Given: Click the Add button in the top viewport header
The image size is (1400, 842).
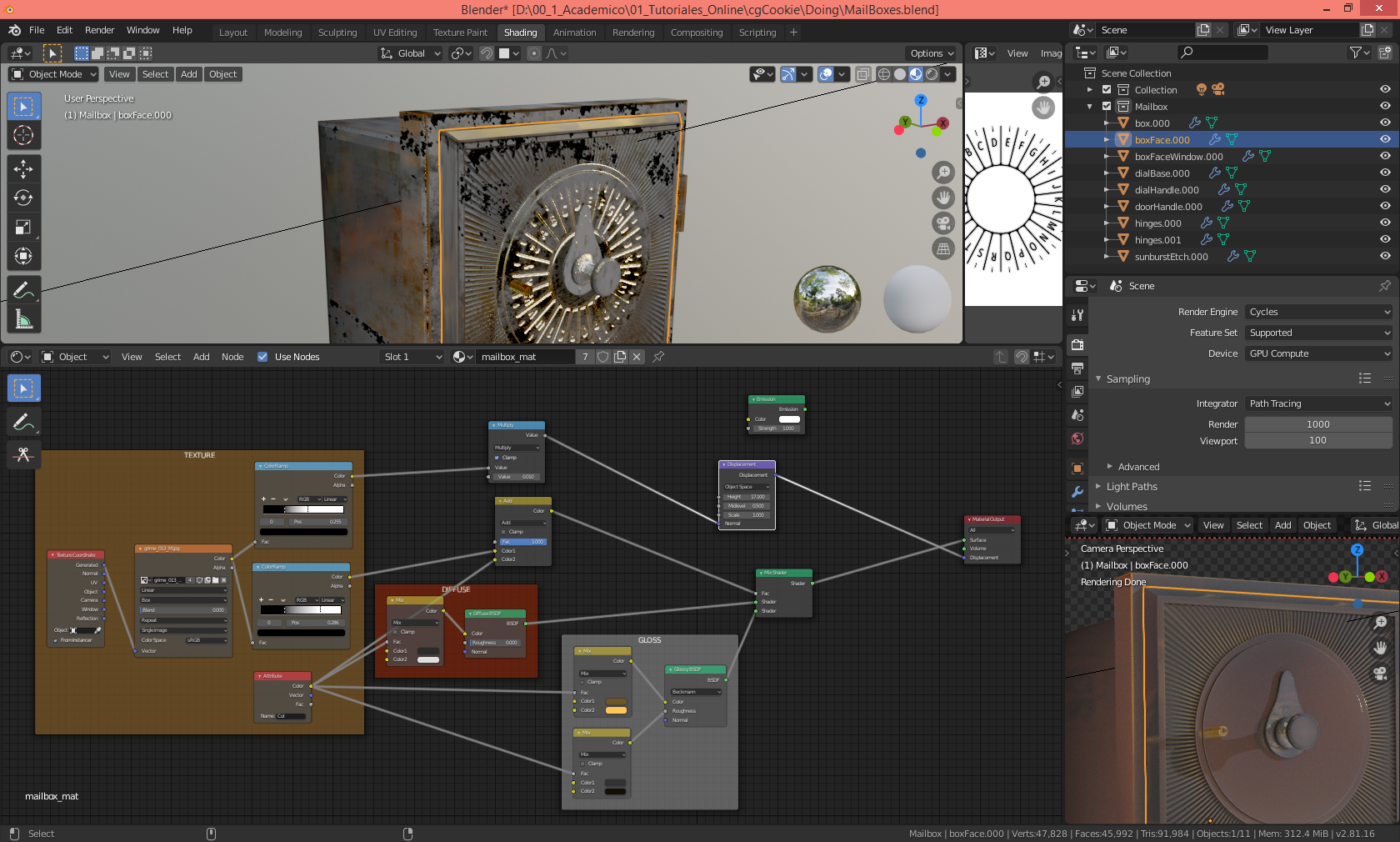Looking at the screenshot, I should (x=189, y=74).
